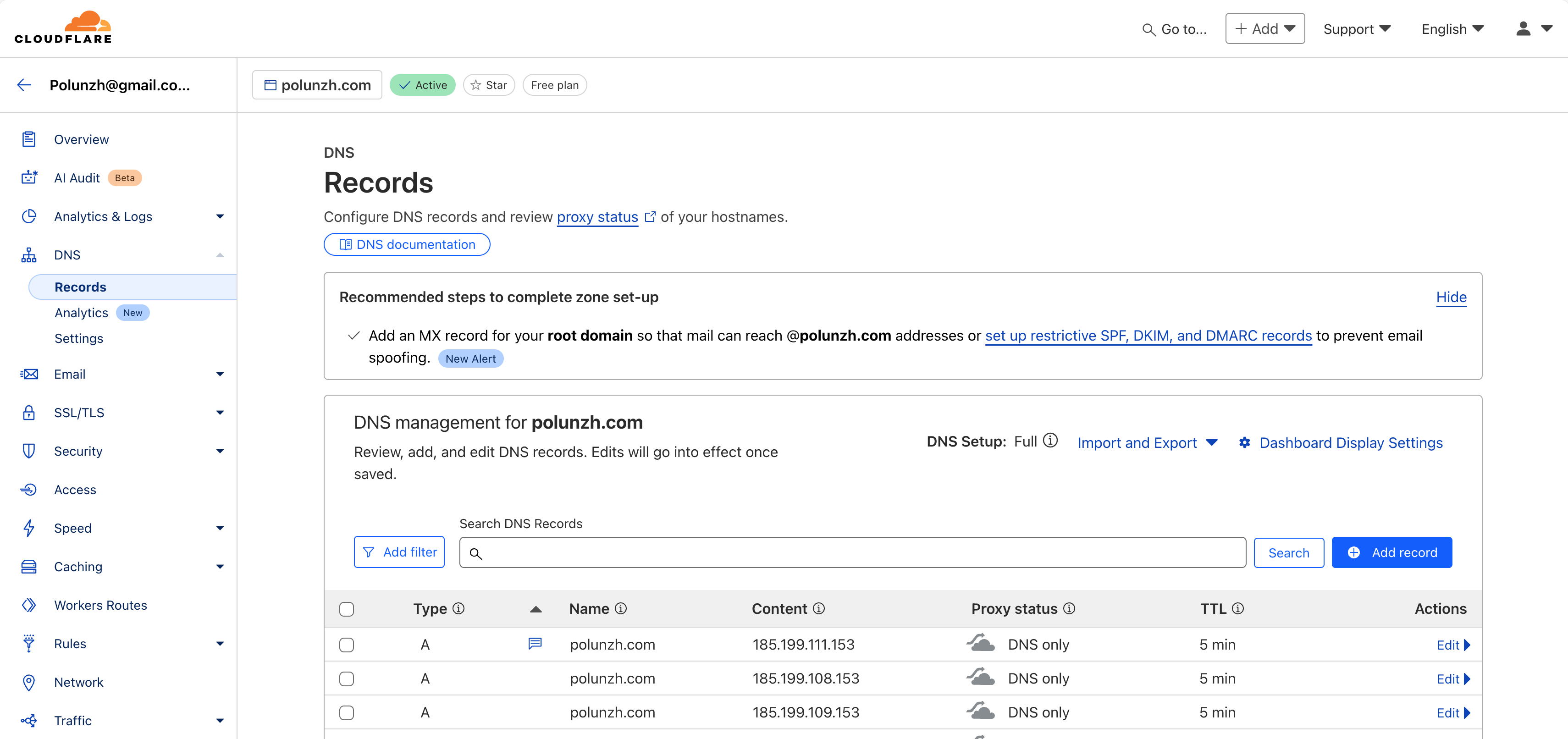Click the comment icon on first A record
1568x739 pixels.
(535, 644)
